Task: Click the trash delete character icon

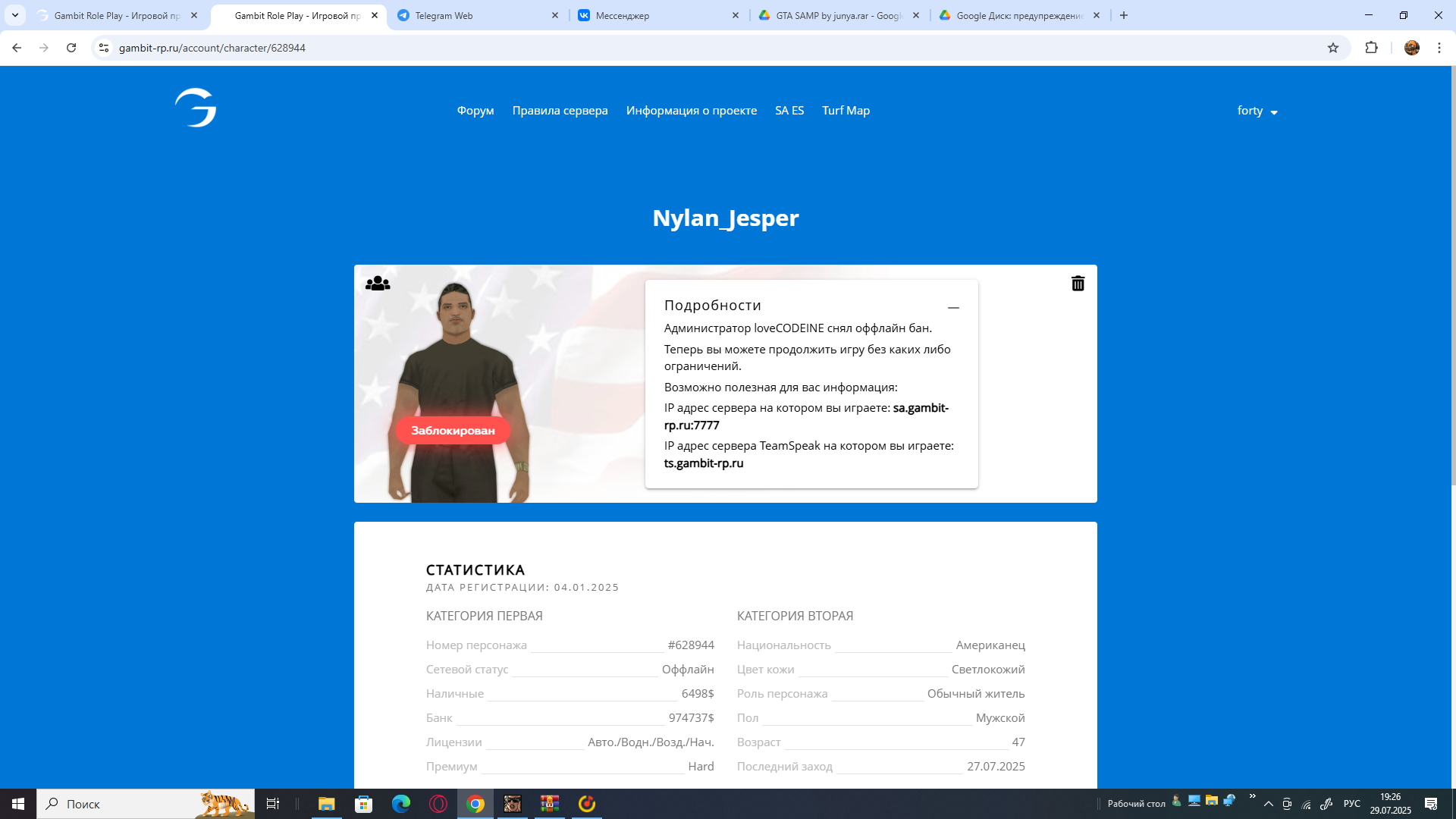Action: coord(1078,284)
